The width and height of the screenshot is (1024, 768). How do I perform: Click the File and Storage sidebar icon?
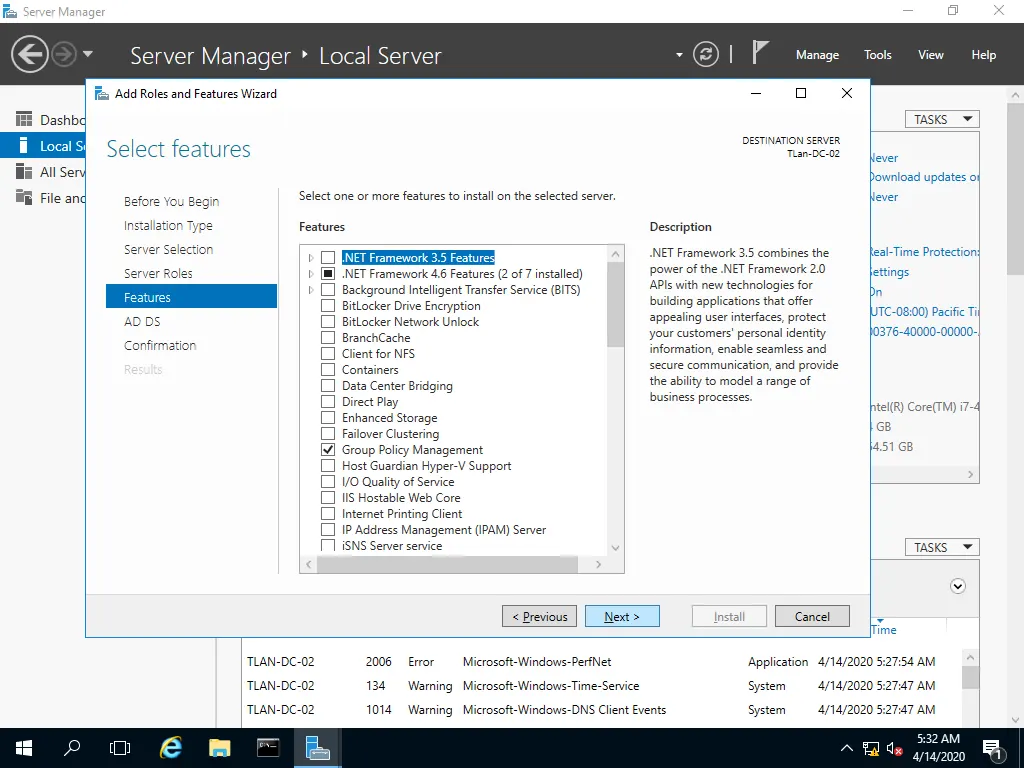(24, 197)
